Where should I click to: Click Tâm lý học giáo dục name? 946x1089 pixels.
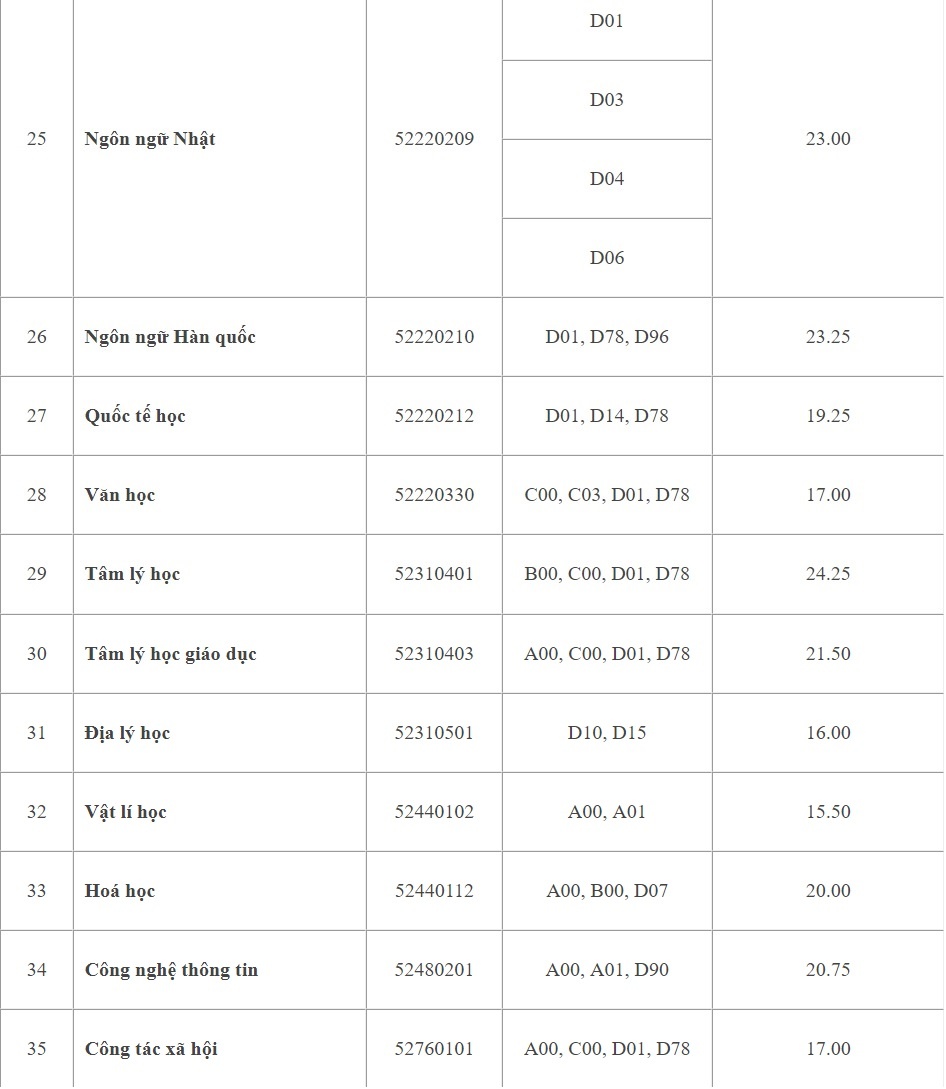170,654
